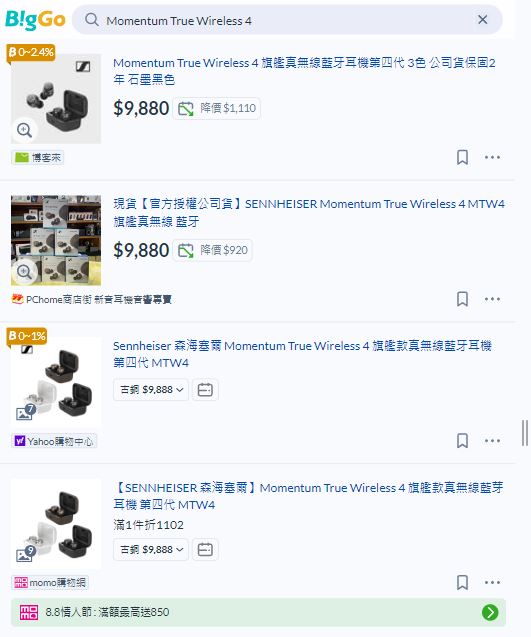The height and width of the screenshot is (637, 531).
Task: Bookmark the Yahoo購物中心 listing
Action: coord(462,441)
